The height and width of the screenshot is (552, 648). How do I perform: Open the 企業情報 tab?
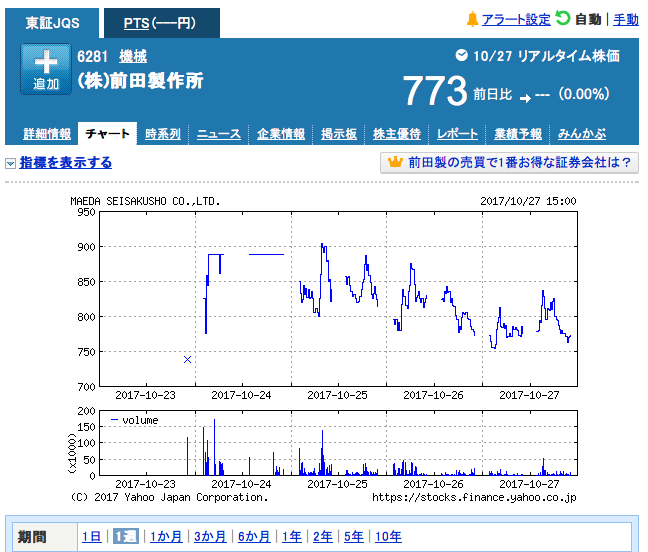click(x=281, y=134)
